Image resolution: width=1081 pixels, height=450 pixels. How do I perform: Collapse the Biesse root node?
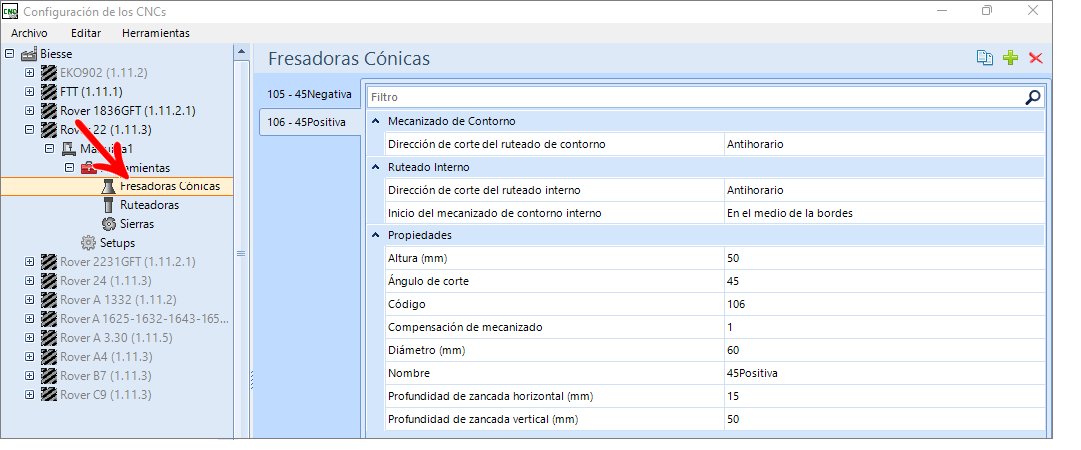[x=9, y=54]
